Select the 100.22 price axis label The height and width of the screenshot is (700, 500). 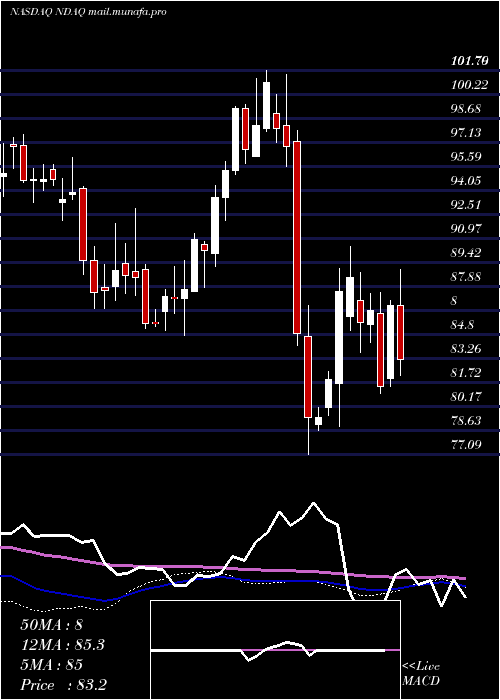click(x=469, y=84)
